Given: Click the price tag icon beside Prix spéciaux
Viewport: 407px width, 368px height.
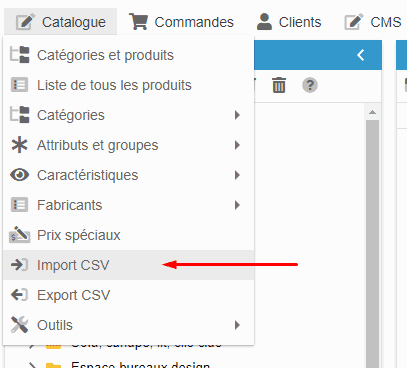Looking at the screenshot, I should tap(20, 235).
